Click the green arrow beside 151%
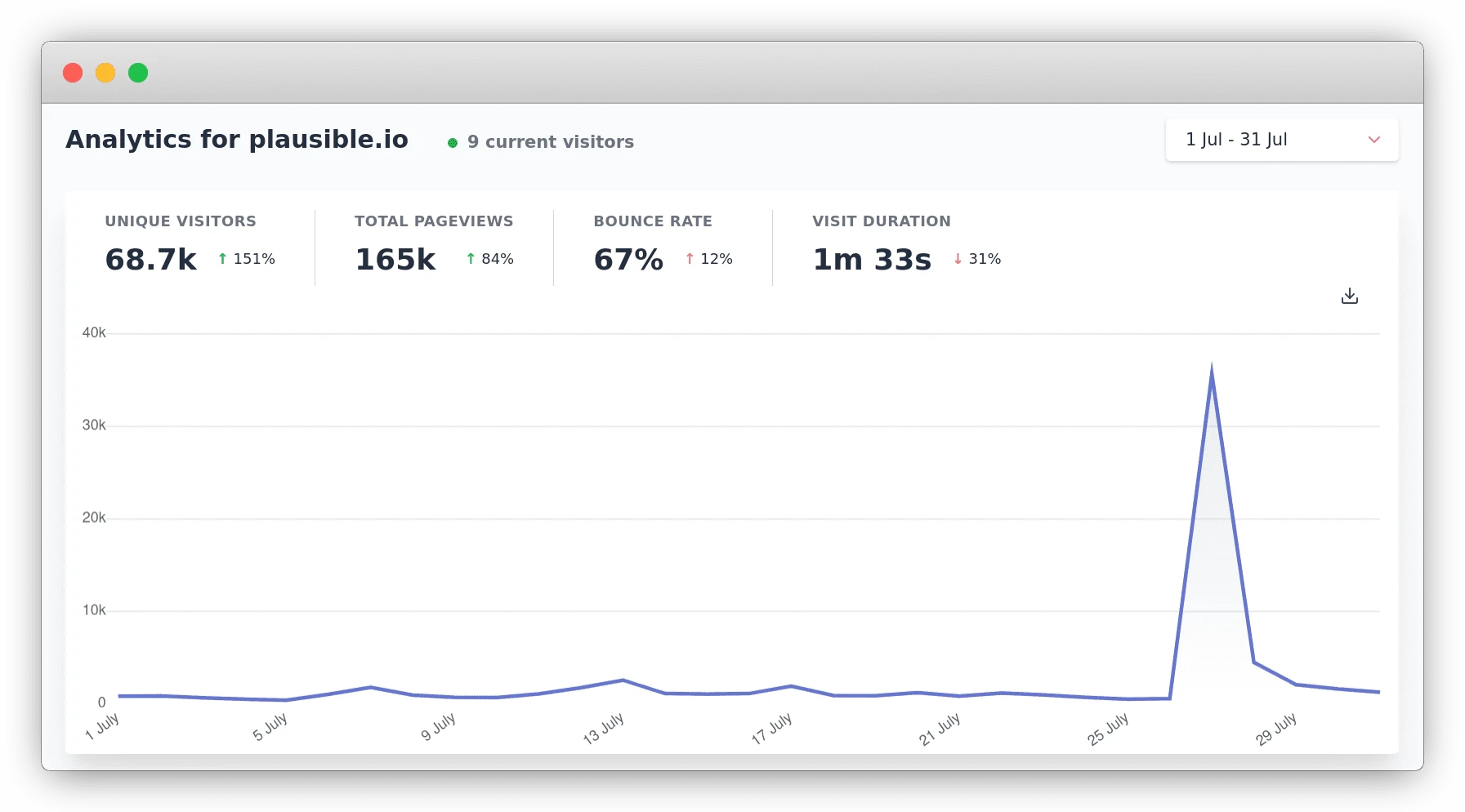1465x812 pixels. (x=222, y=259)
